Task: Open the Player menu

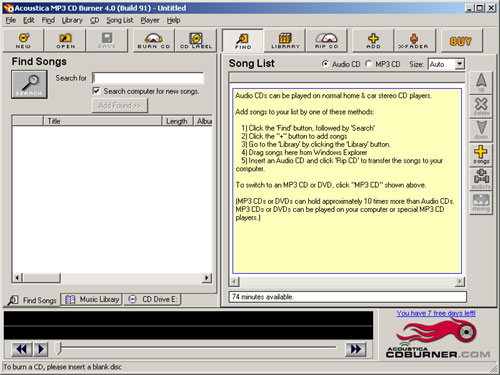Action: [150, 20]
